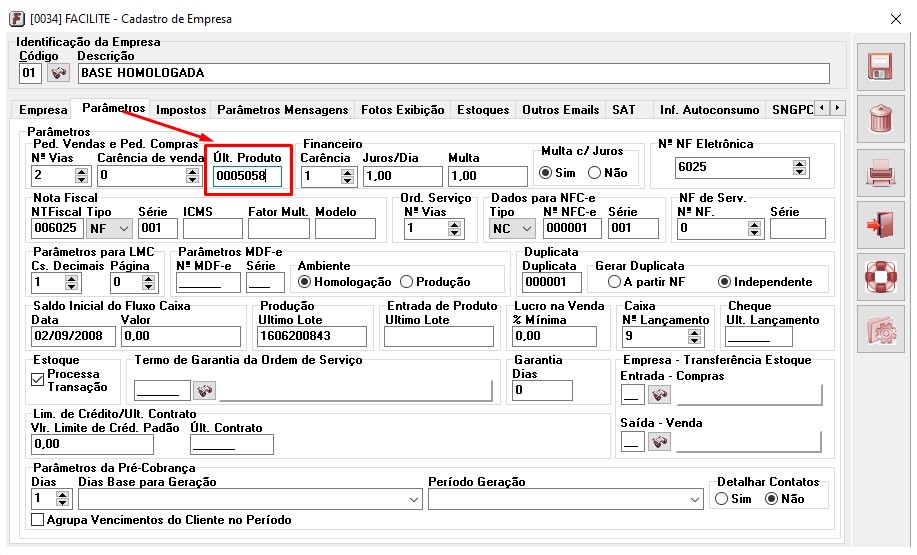Click Duplicata number field
Screen dimensions: 917x555
(551, 282)
